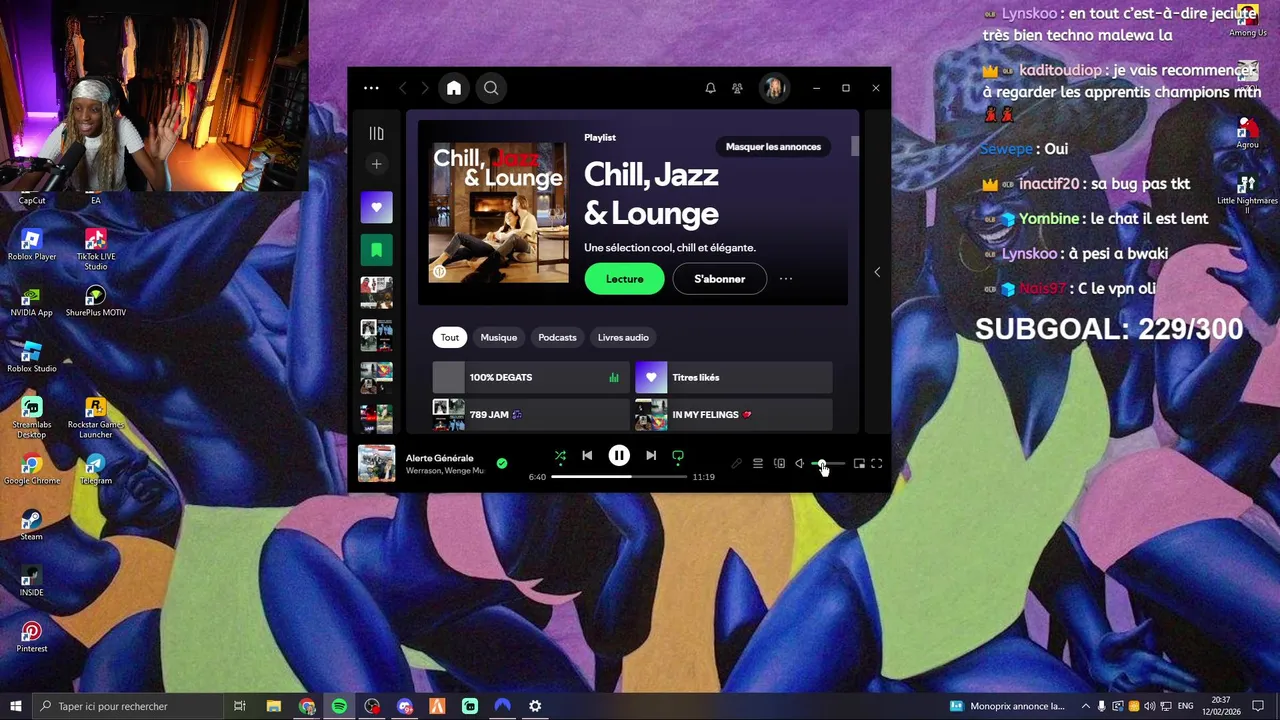Screen dimensions: 1280x720
Task: Select the Livres audio filter chip
Action: 623,338
